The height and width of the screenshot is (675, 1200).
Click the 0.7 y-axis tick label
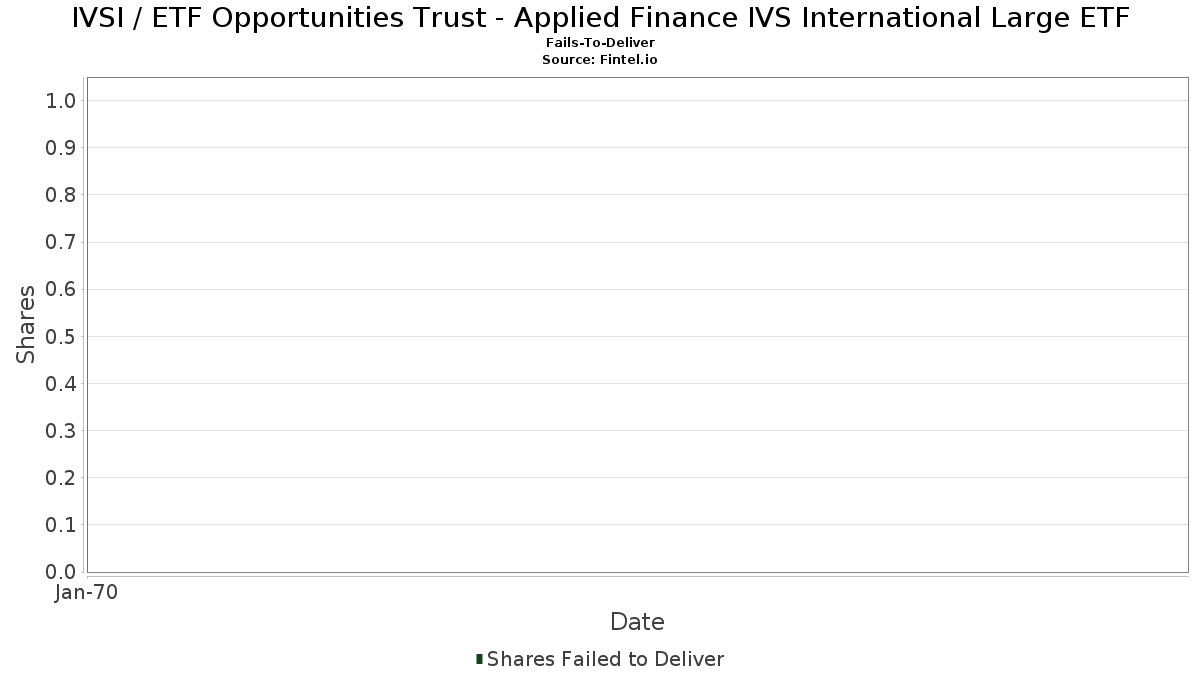(61, 242)
